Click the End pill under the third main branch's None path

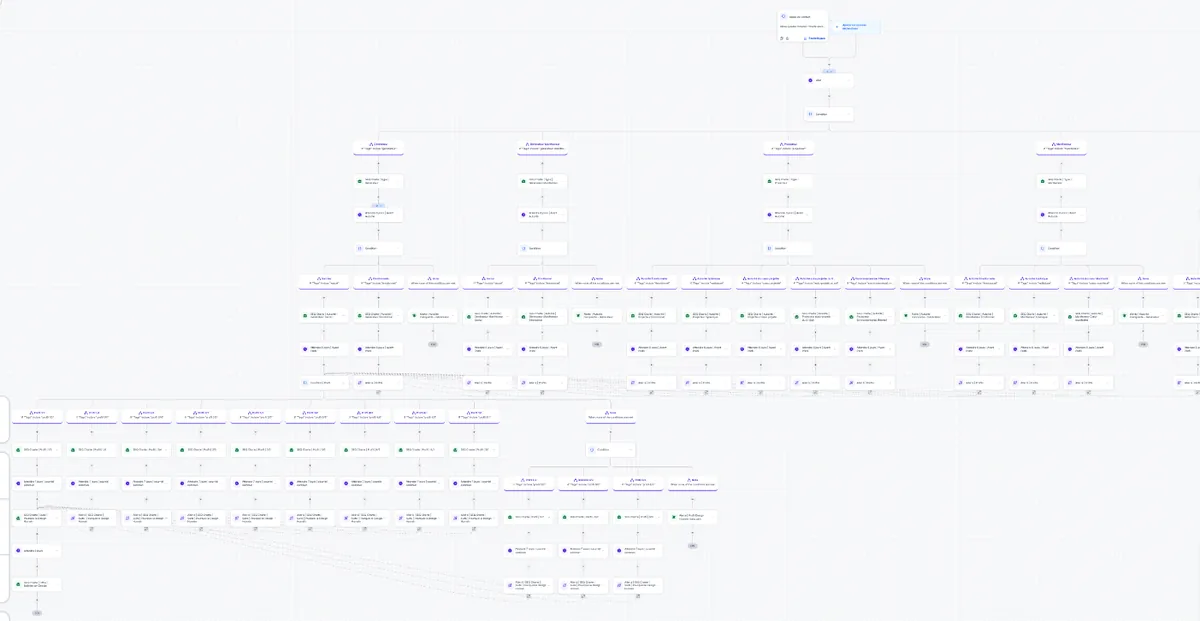[x=924, y=344]
